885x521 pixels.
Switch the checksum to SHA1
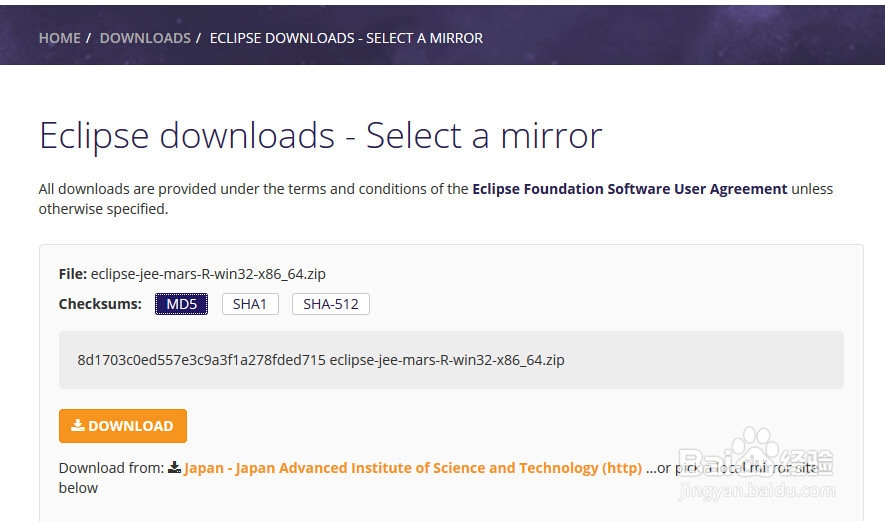coord(250,304)
